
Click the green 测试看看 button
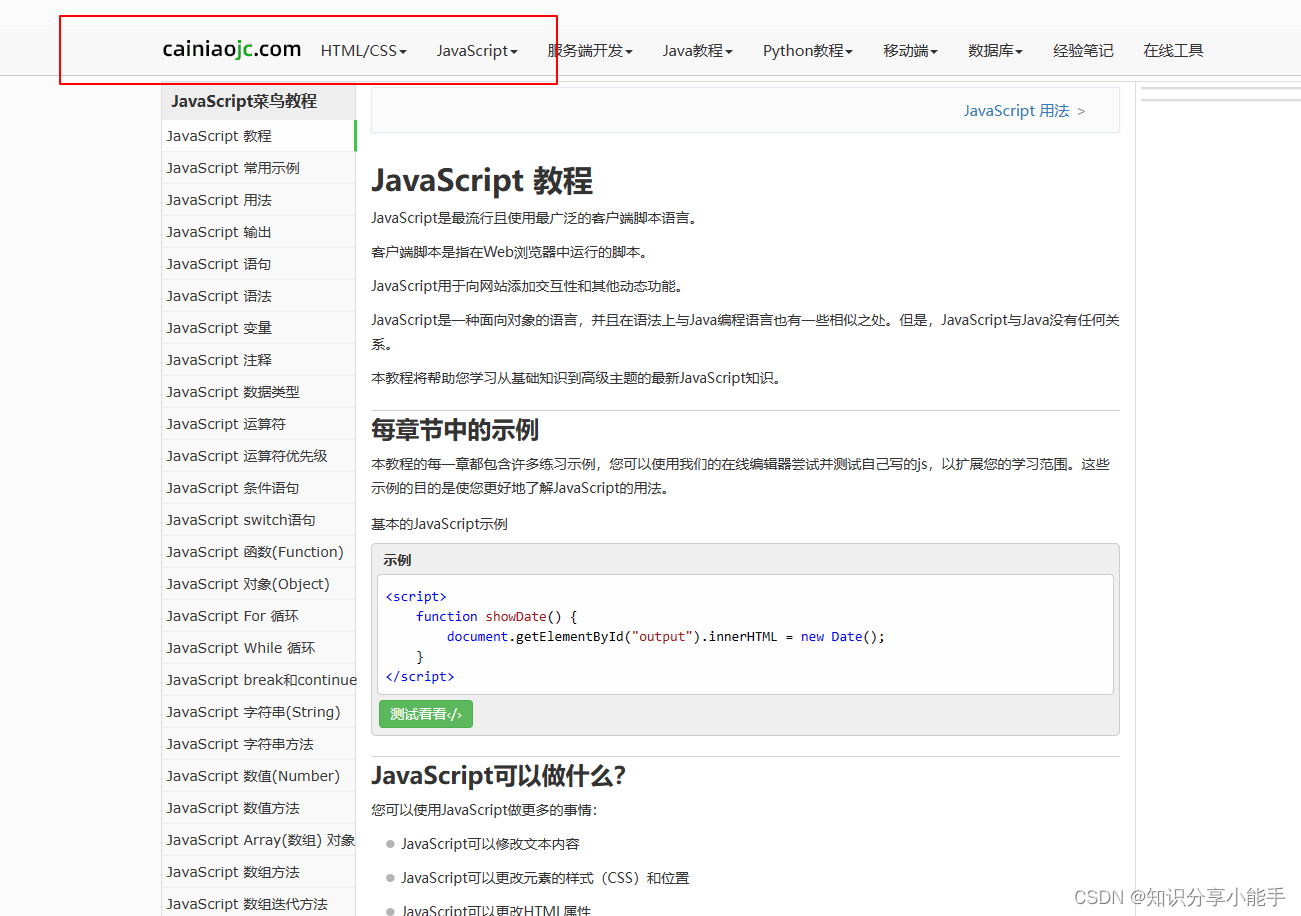(425, 714)
